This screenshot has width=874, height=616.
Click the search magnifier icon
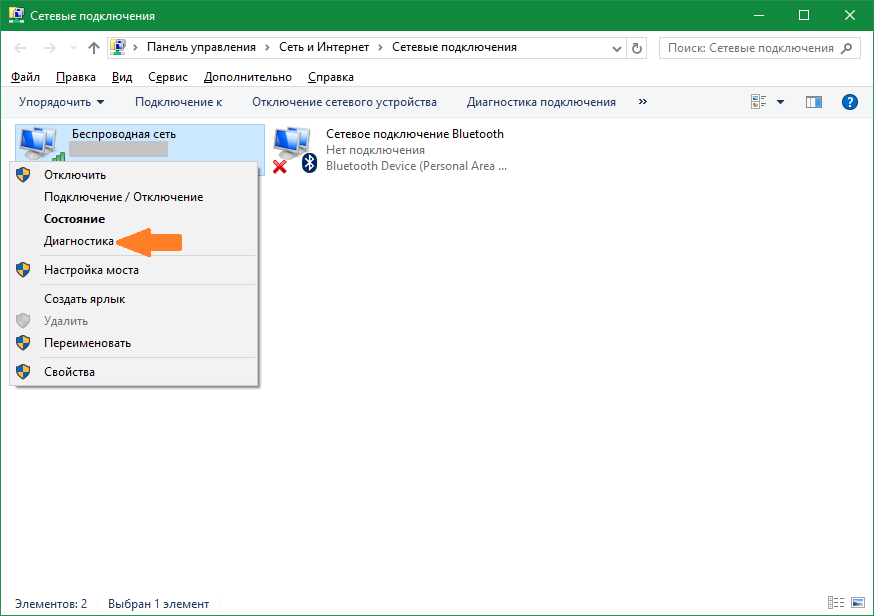click(847, 48)
